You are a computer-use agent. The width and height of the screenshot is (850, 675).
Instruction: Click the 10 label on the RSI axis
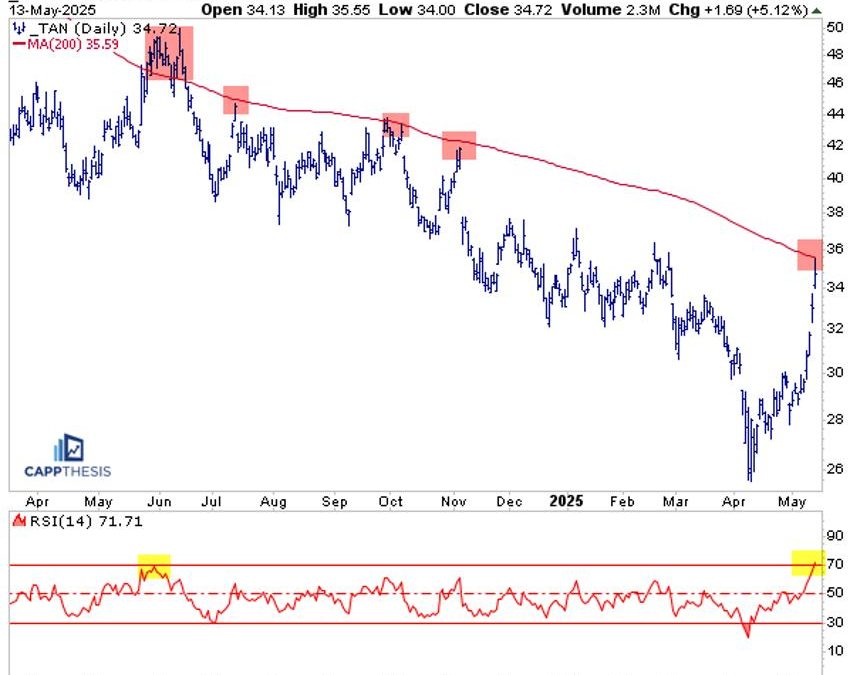835,651
